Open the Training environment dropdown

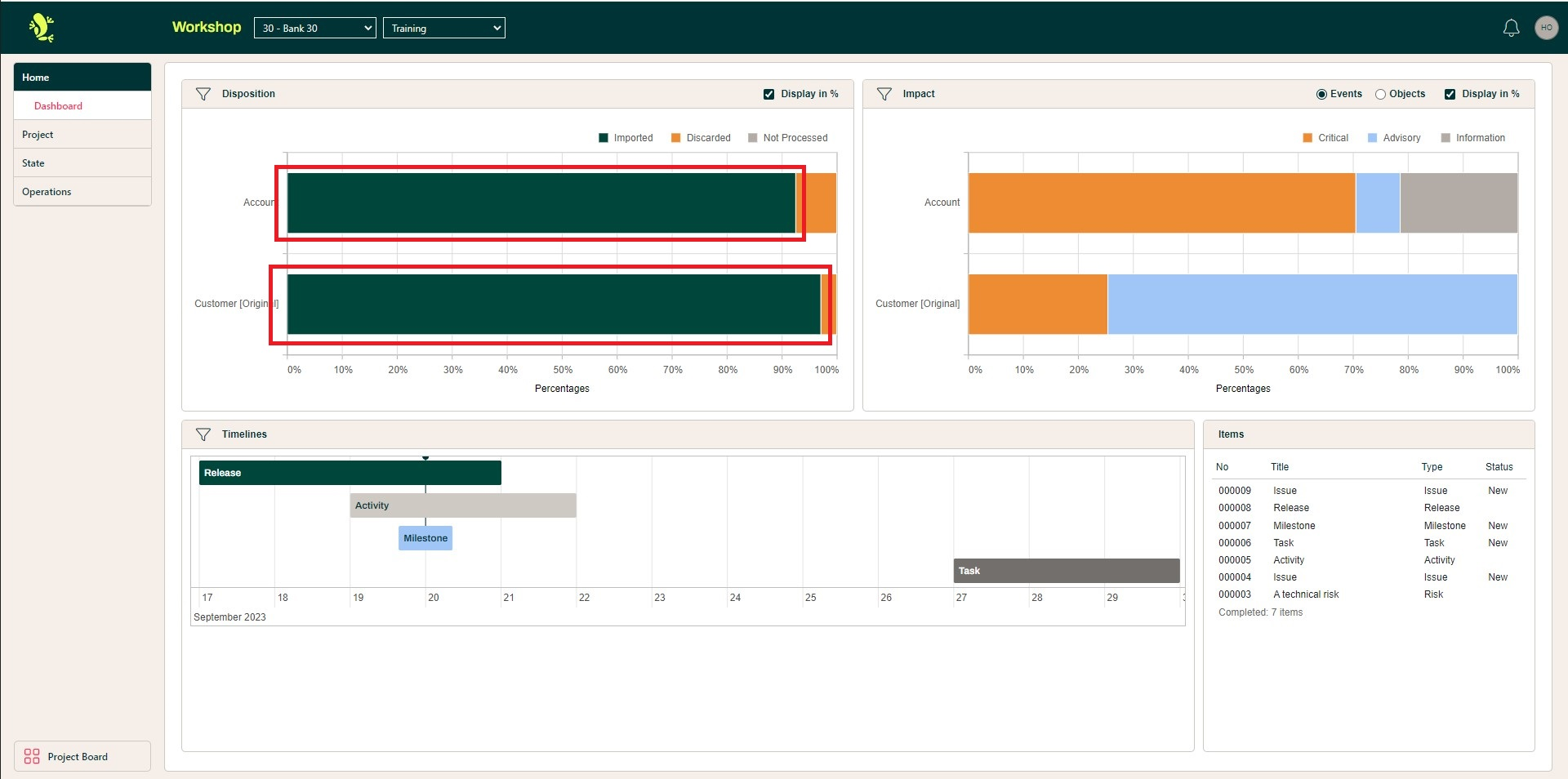(x=443, y=29)
